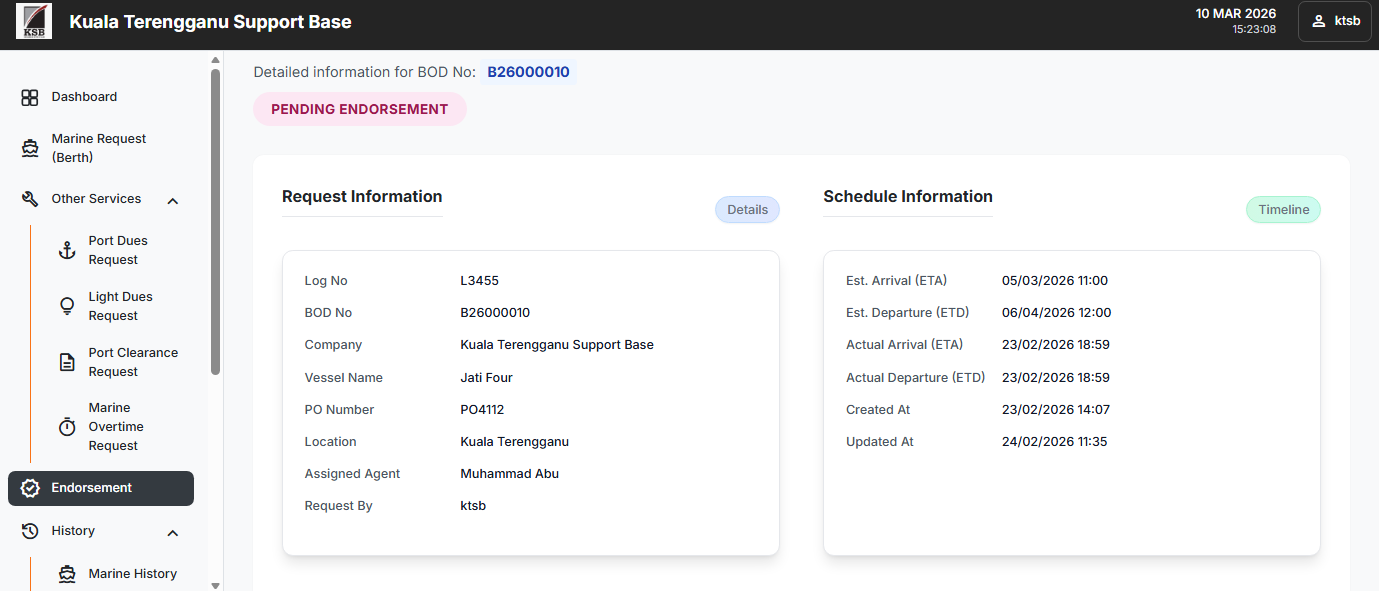Open the ktsb user account button
The height and width of the screenshot is (591, 1379).
tap(1334, 21)
